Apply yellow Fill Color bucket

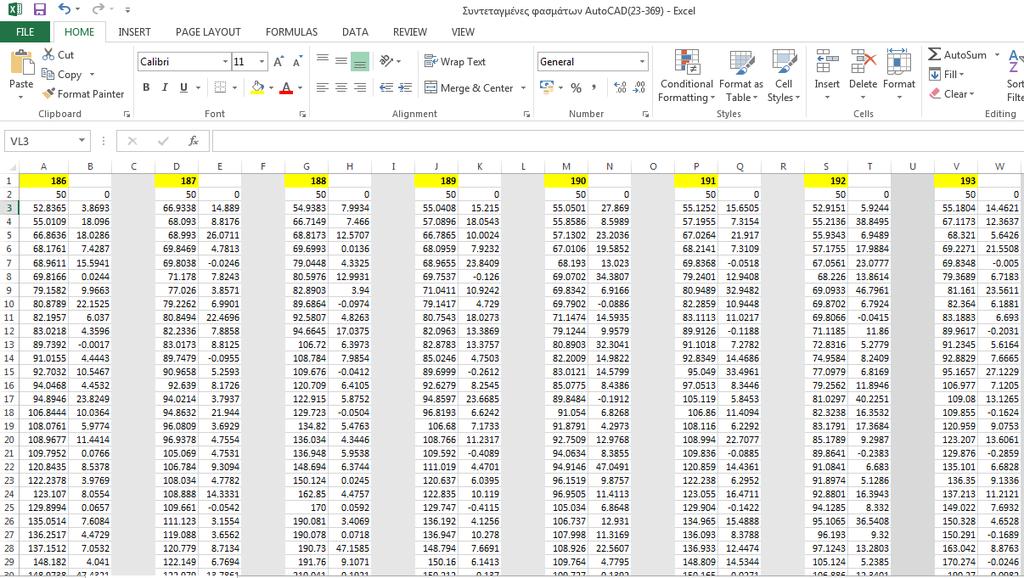[257, 87]
